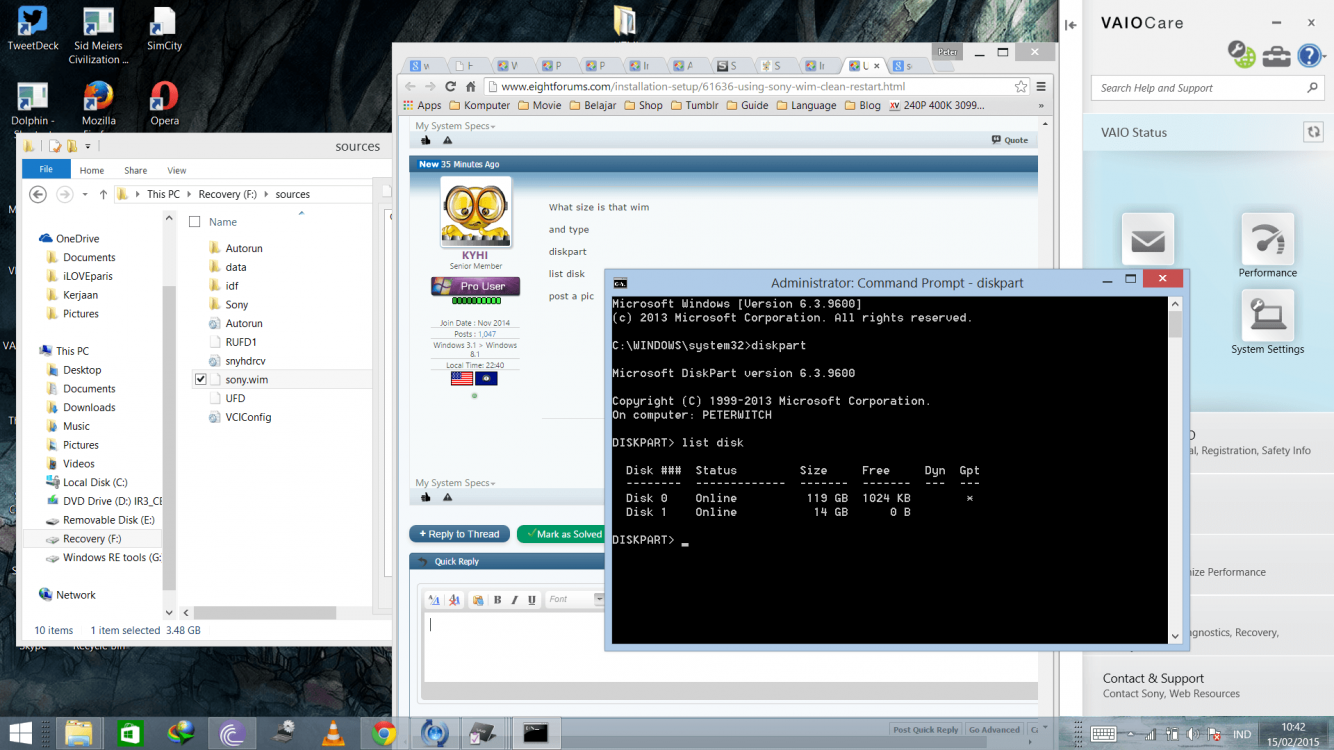Toggle bold in Quick Reply editor
This screenshot has width=1334, height=750.
coord(497,600)
